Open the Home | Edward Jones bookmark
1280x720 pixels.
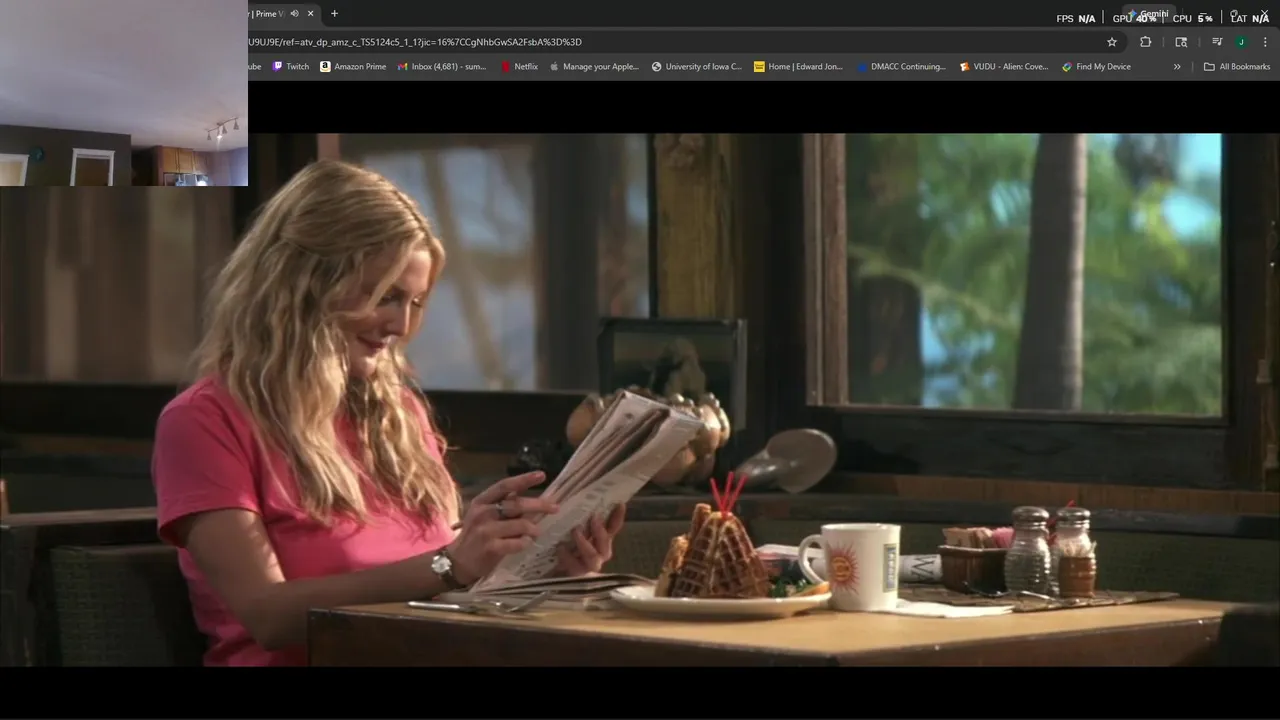pos(798,67)
